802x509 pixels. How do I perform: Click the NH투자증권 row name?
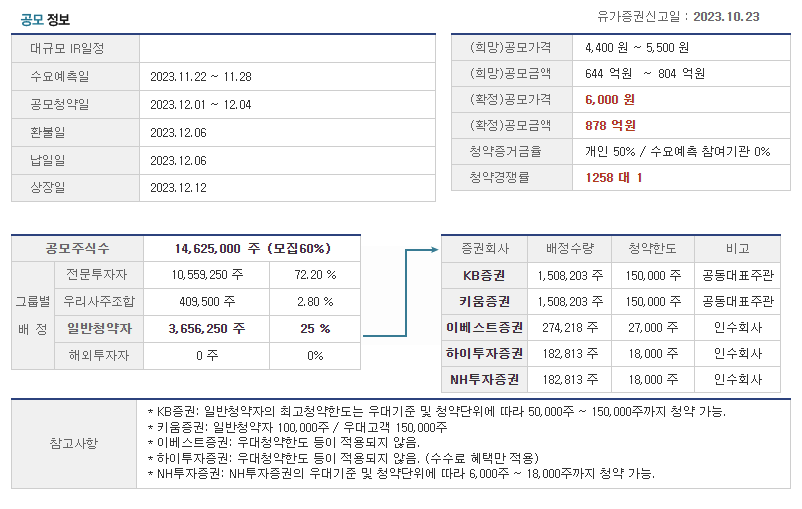[484, 380]
